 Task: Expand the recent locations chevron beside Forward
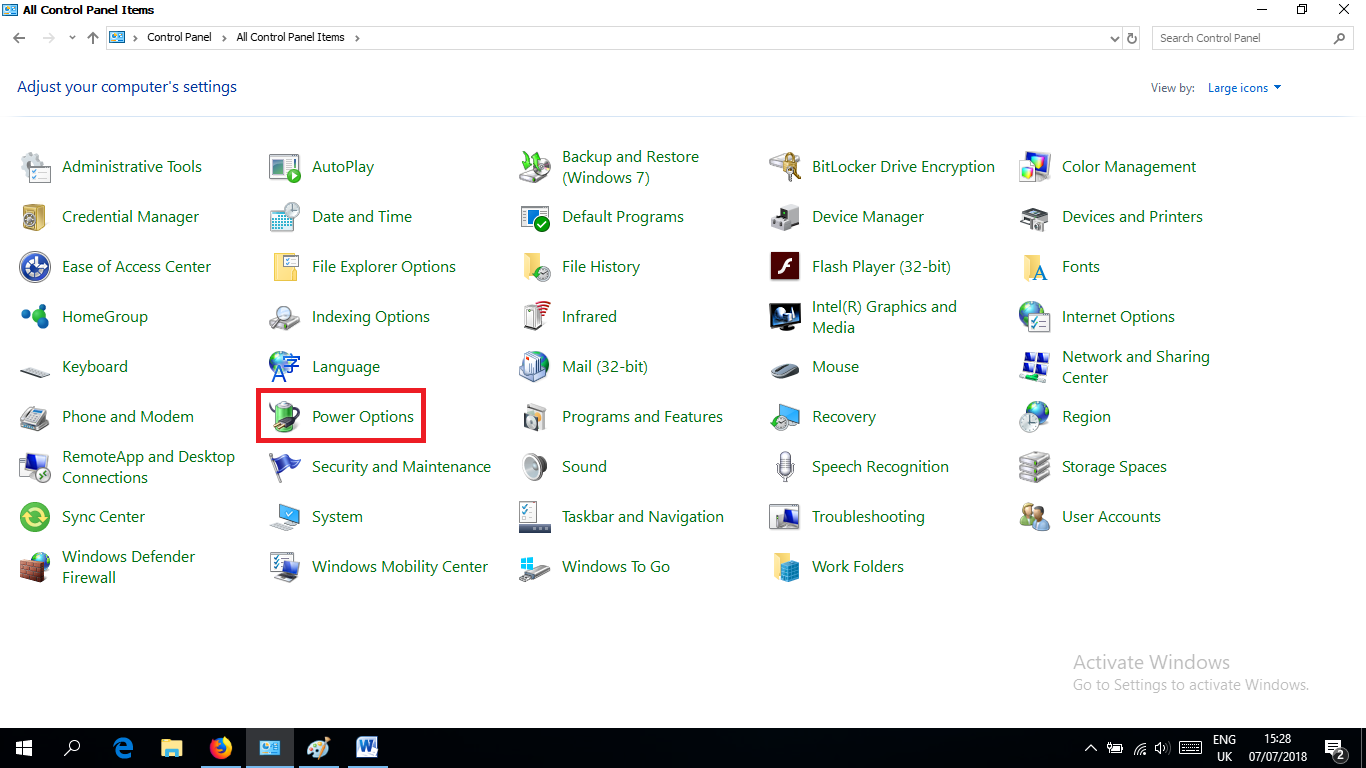click(x=72, y=38)
